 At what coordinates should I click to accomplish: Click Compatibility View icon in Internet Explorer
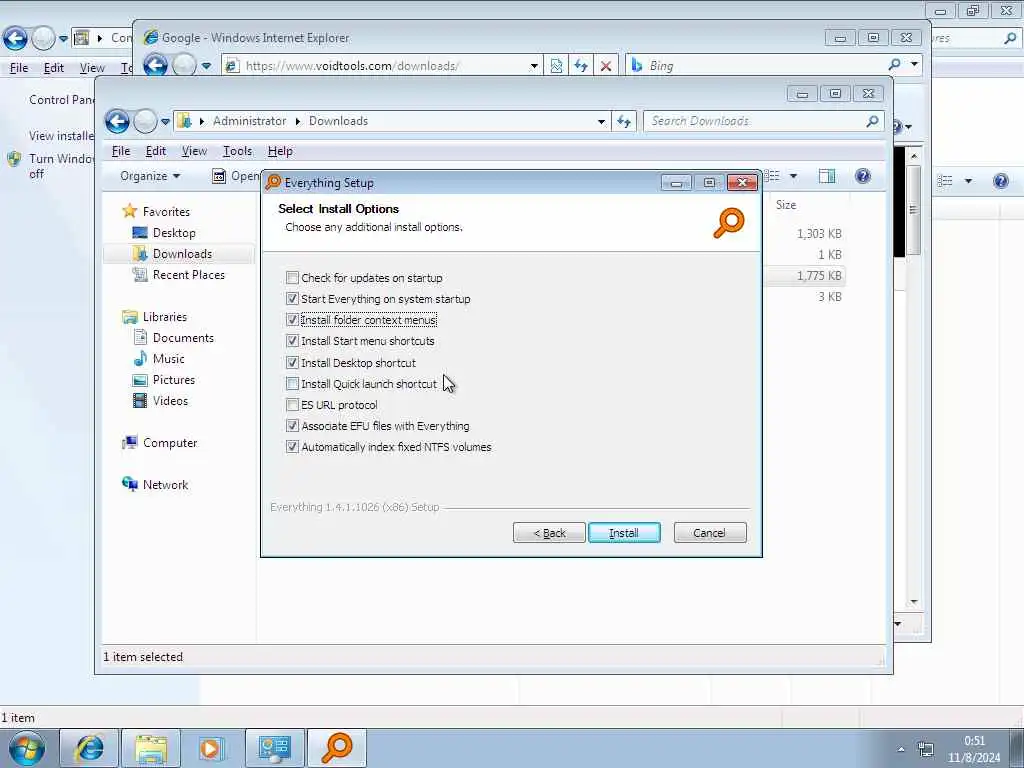(556, 65)
